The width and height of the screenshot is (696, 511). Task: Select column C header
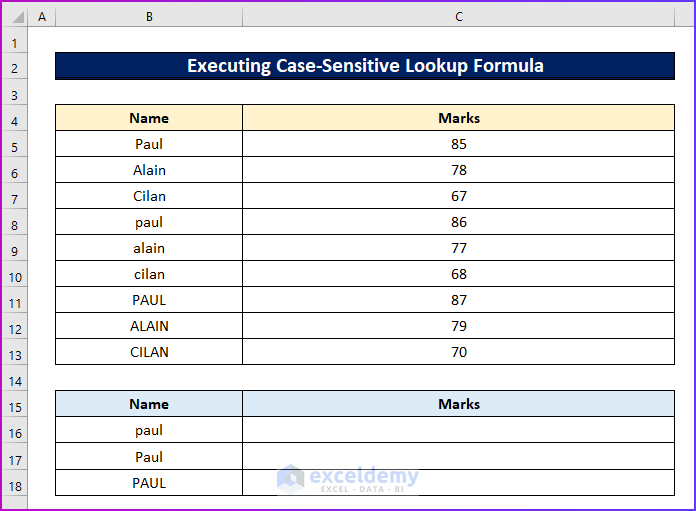tap(459, 17)
